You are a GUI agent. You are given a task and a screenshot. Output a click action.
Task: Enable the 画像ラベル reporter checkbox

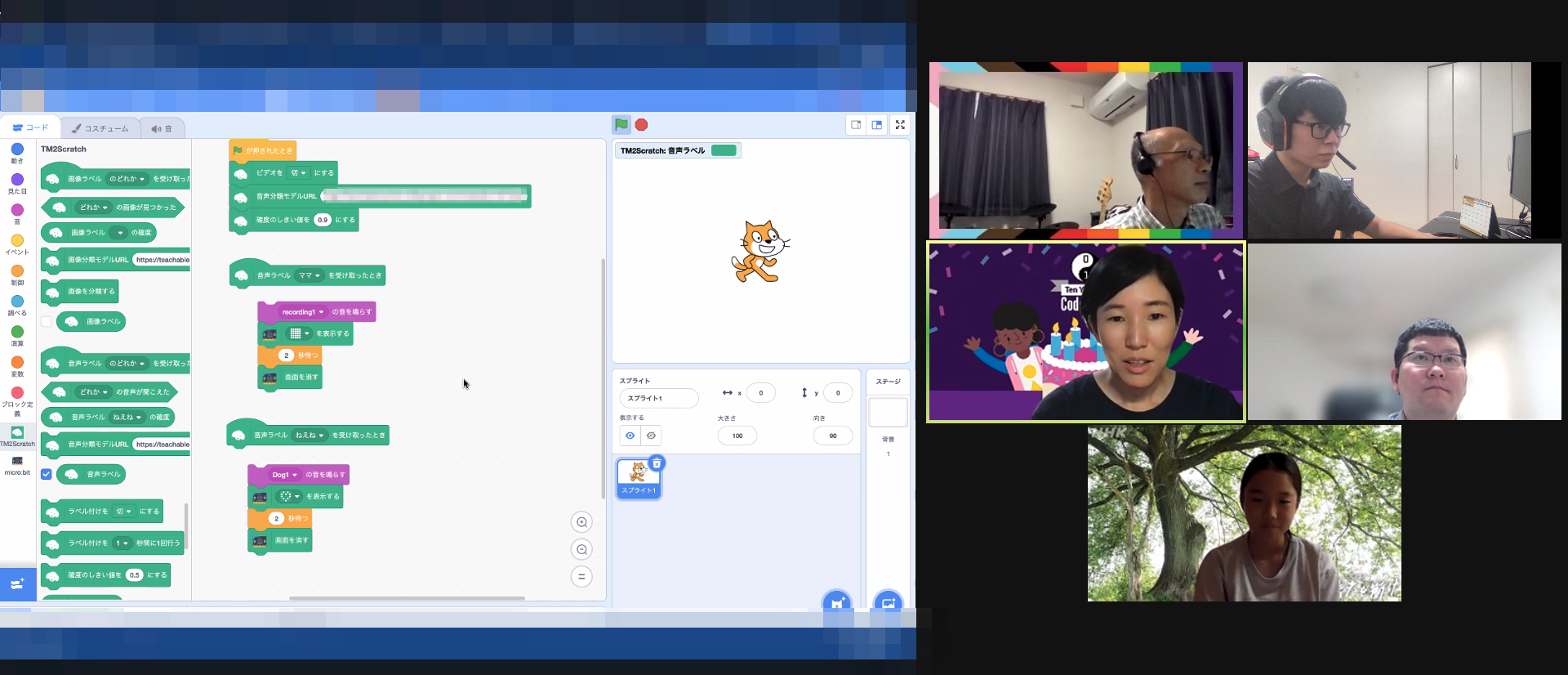[x=47, y=322]
